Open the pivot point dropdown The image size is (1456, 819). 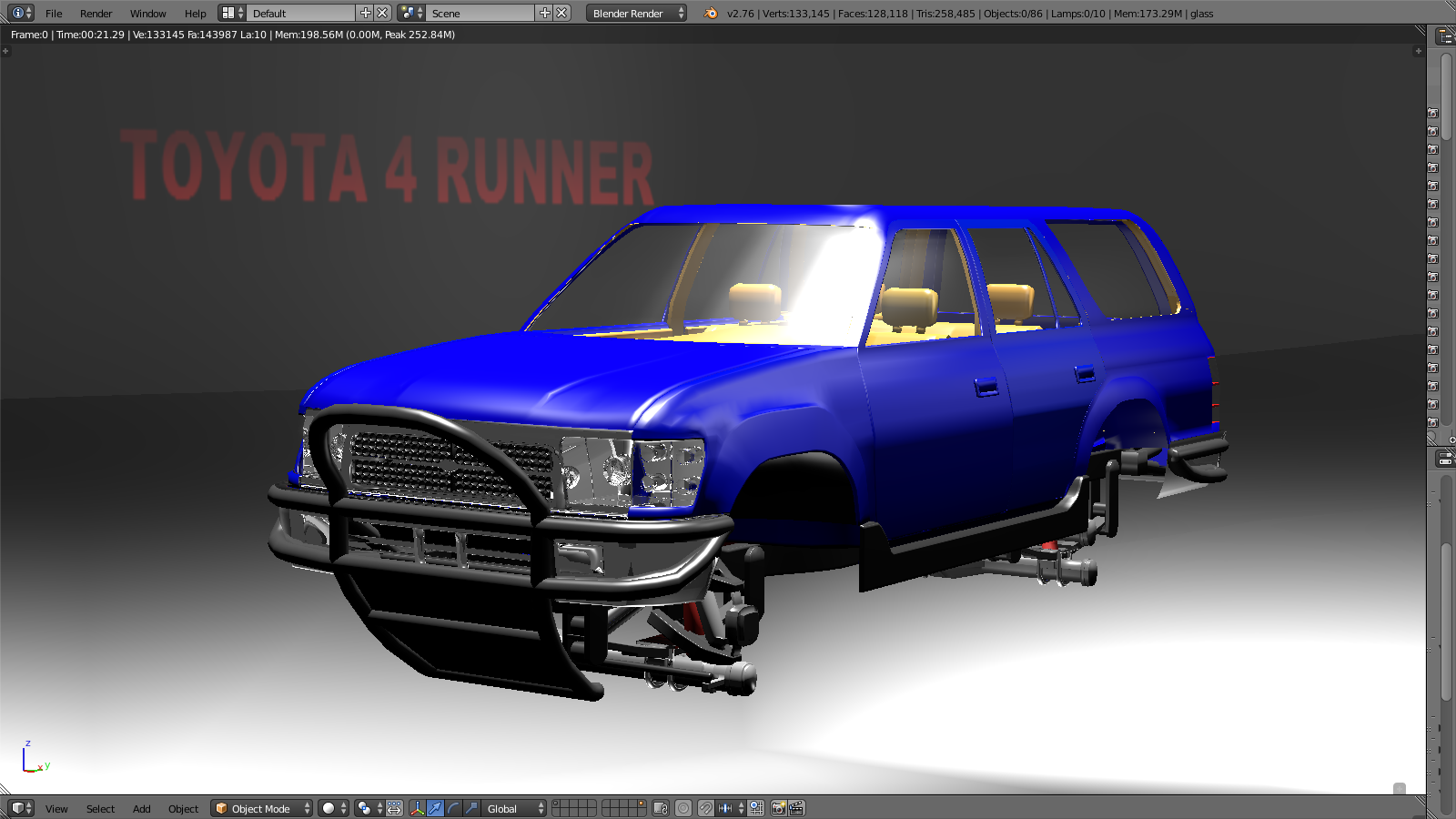pyautogui.click(x=369, y=808)
